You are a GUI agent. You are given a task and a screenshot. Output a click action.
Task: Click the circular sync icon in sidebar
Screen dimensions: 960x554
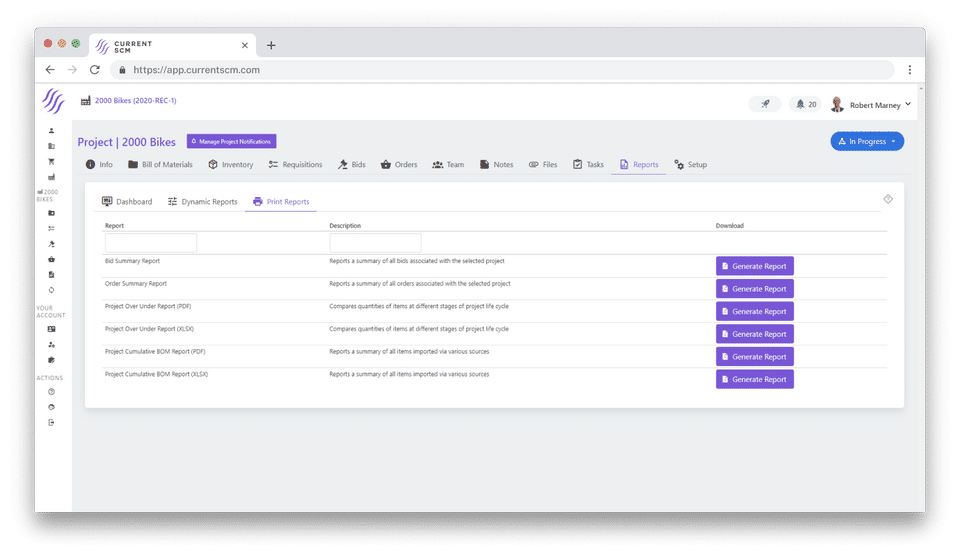pos(51,290)
